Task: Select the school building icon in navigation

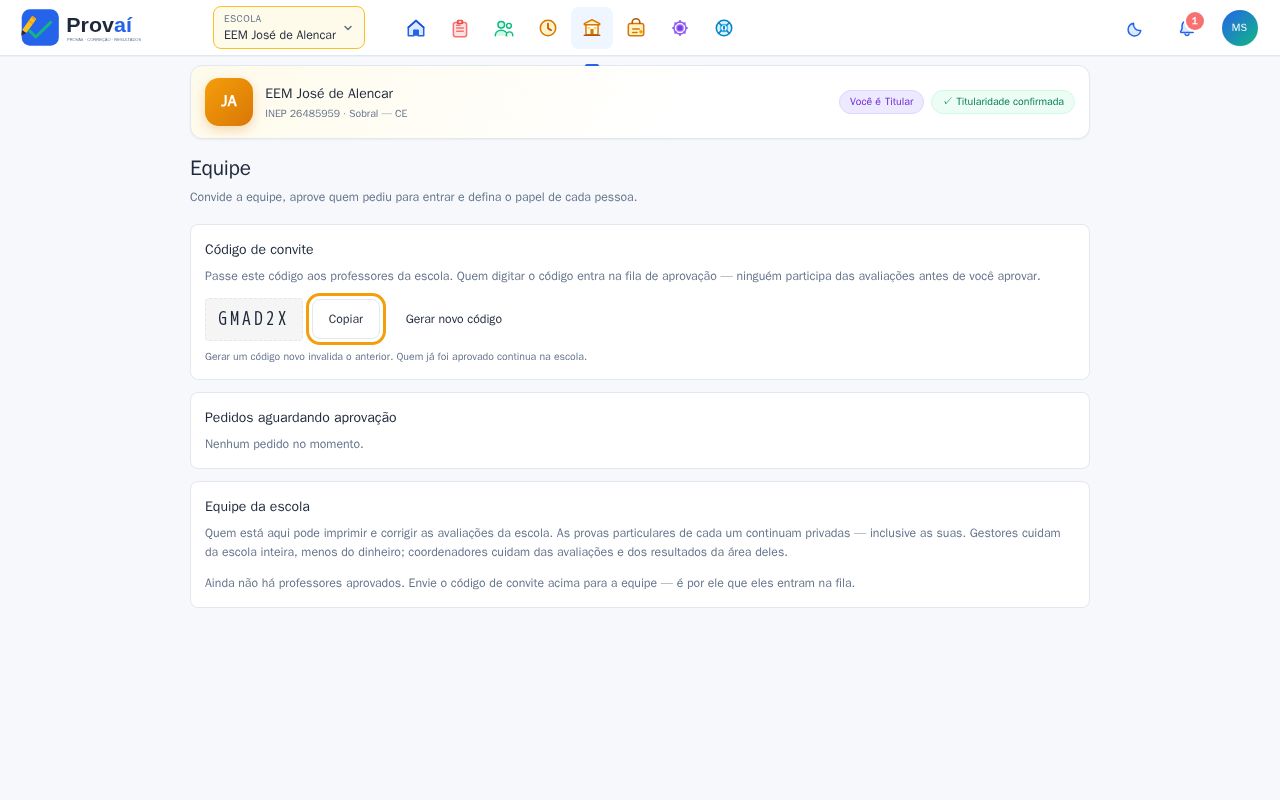Action: (x=592, y=28)
